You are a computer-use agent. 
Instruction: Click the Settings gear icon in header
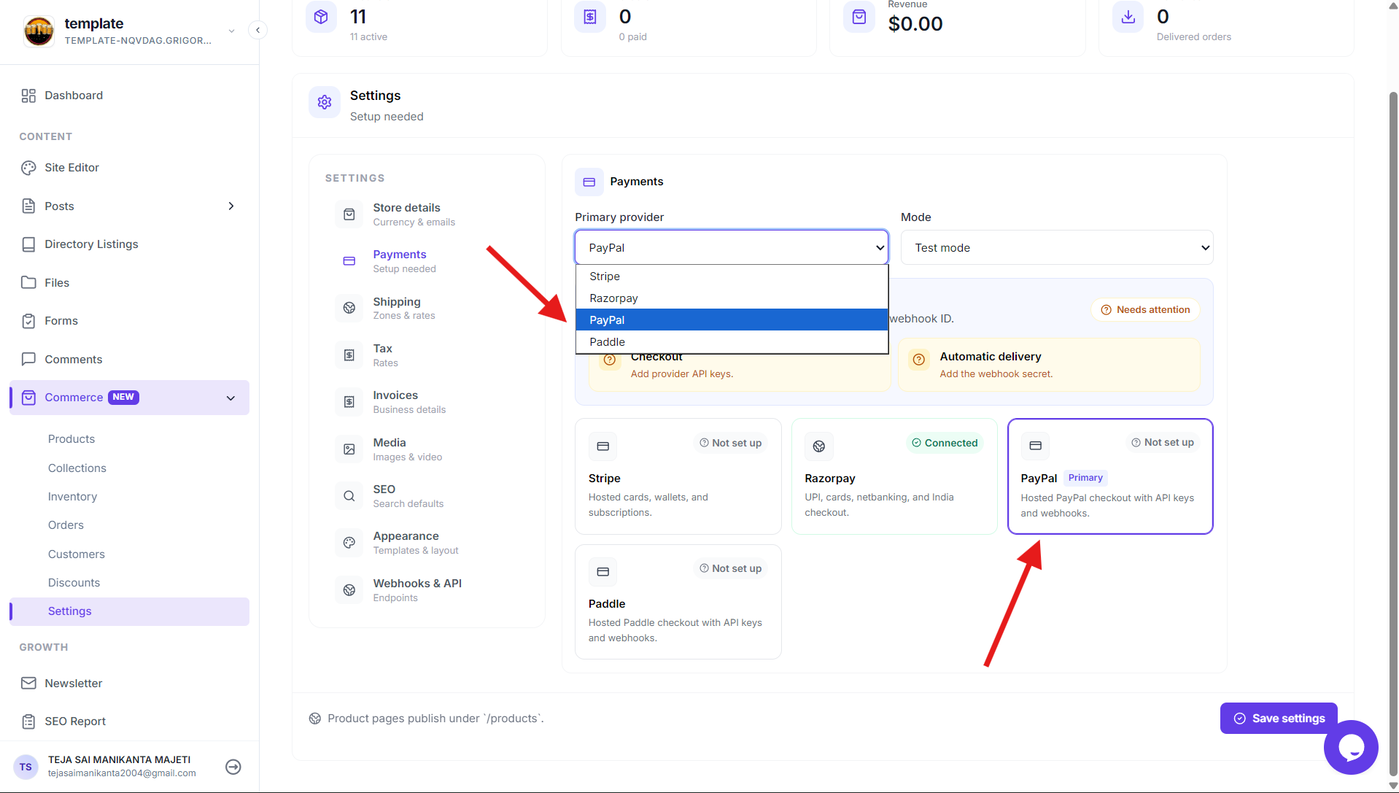click(x=324, y=102)
